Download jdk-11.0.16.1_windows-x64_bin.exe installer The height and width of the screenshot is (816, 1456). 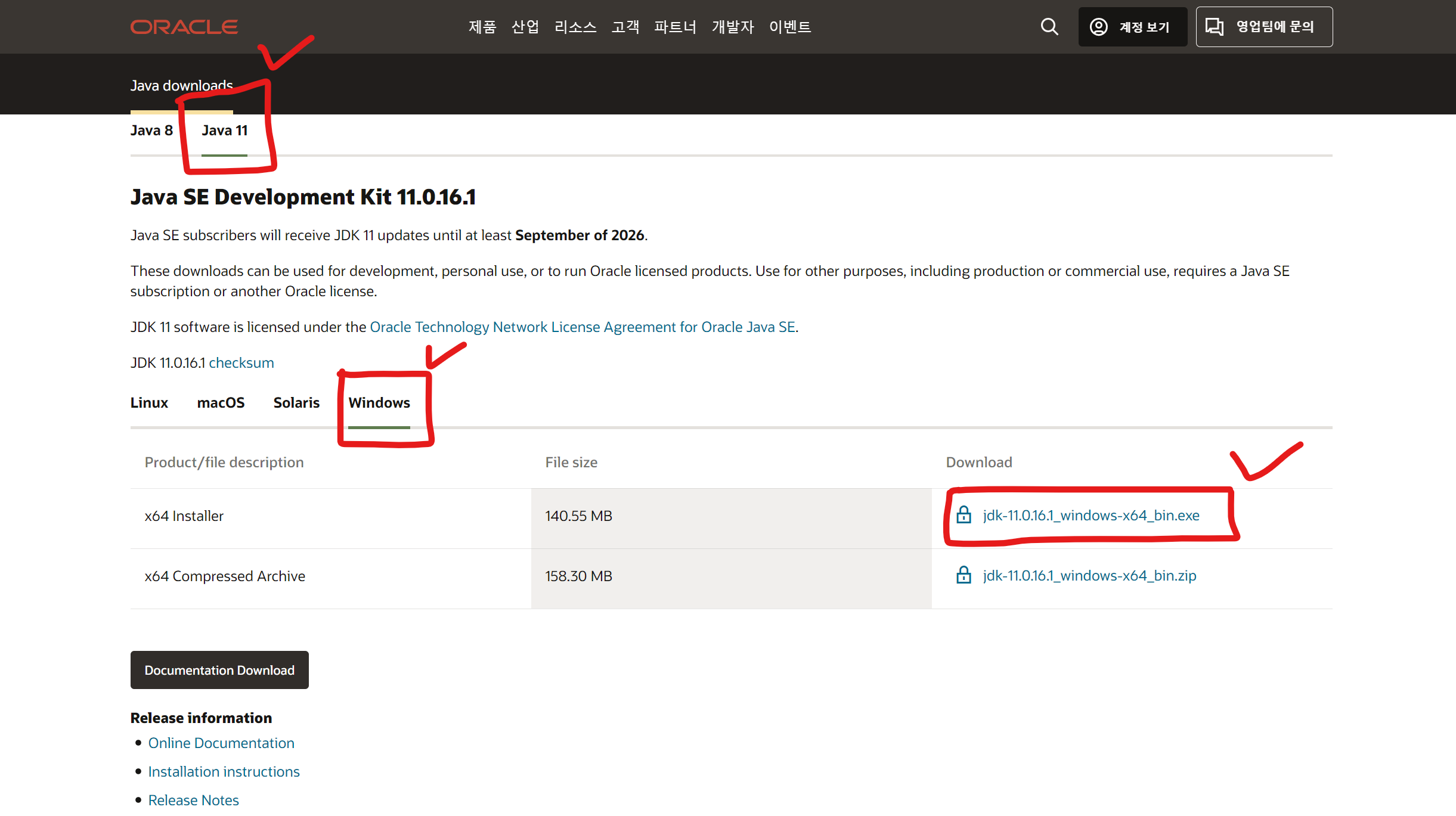pos(1091,516)
